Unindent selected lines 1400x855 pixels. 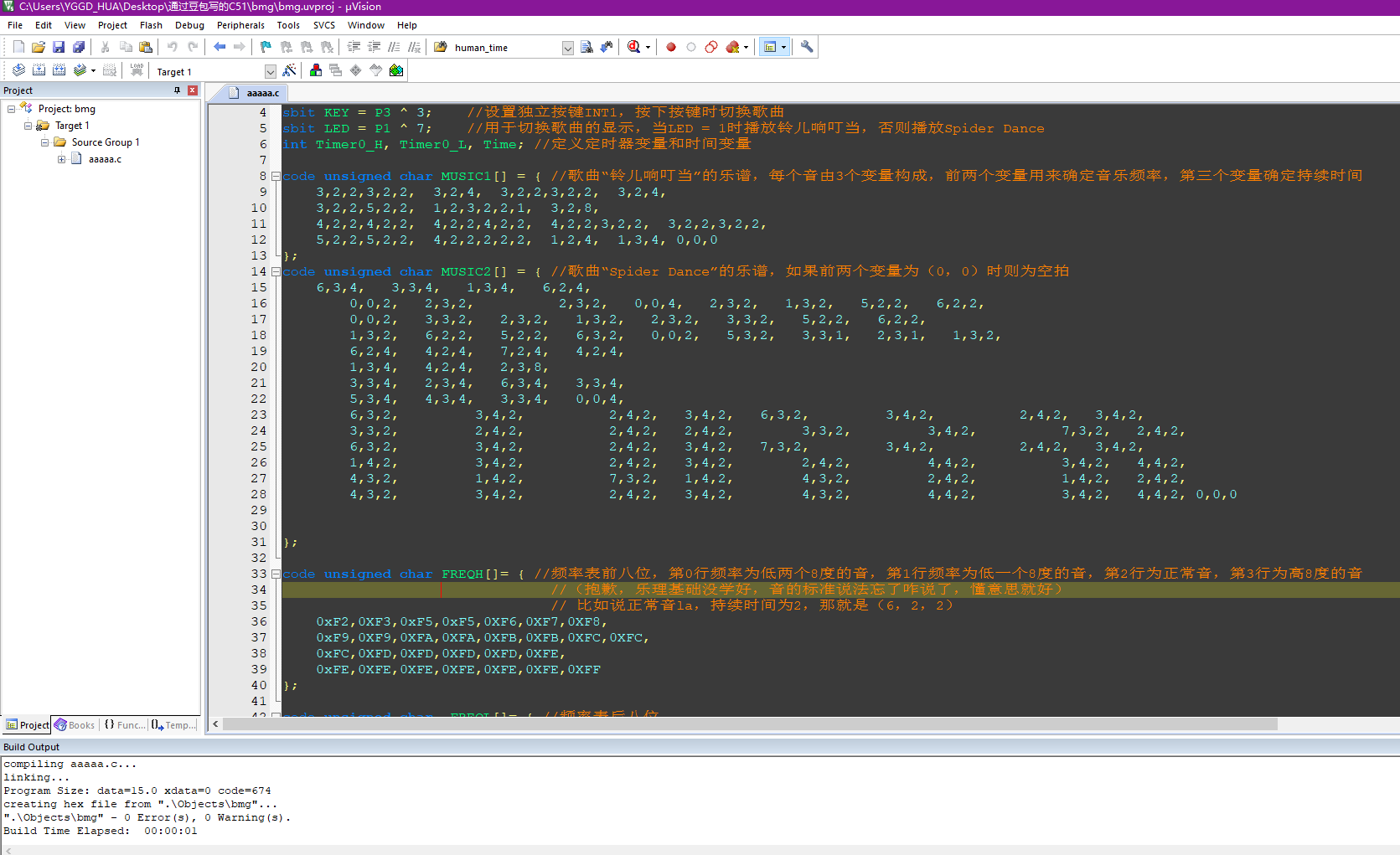click(x=374, y=47)
